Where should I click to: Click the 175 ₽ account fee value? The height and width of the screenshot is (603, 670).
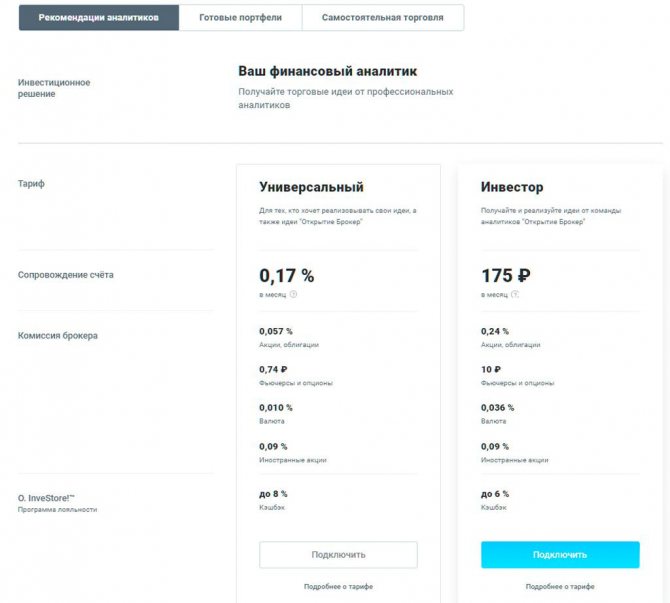coord(505,275)
